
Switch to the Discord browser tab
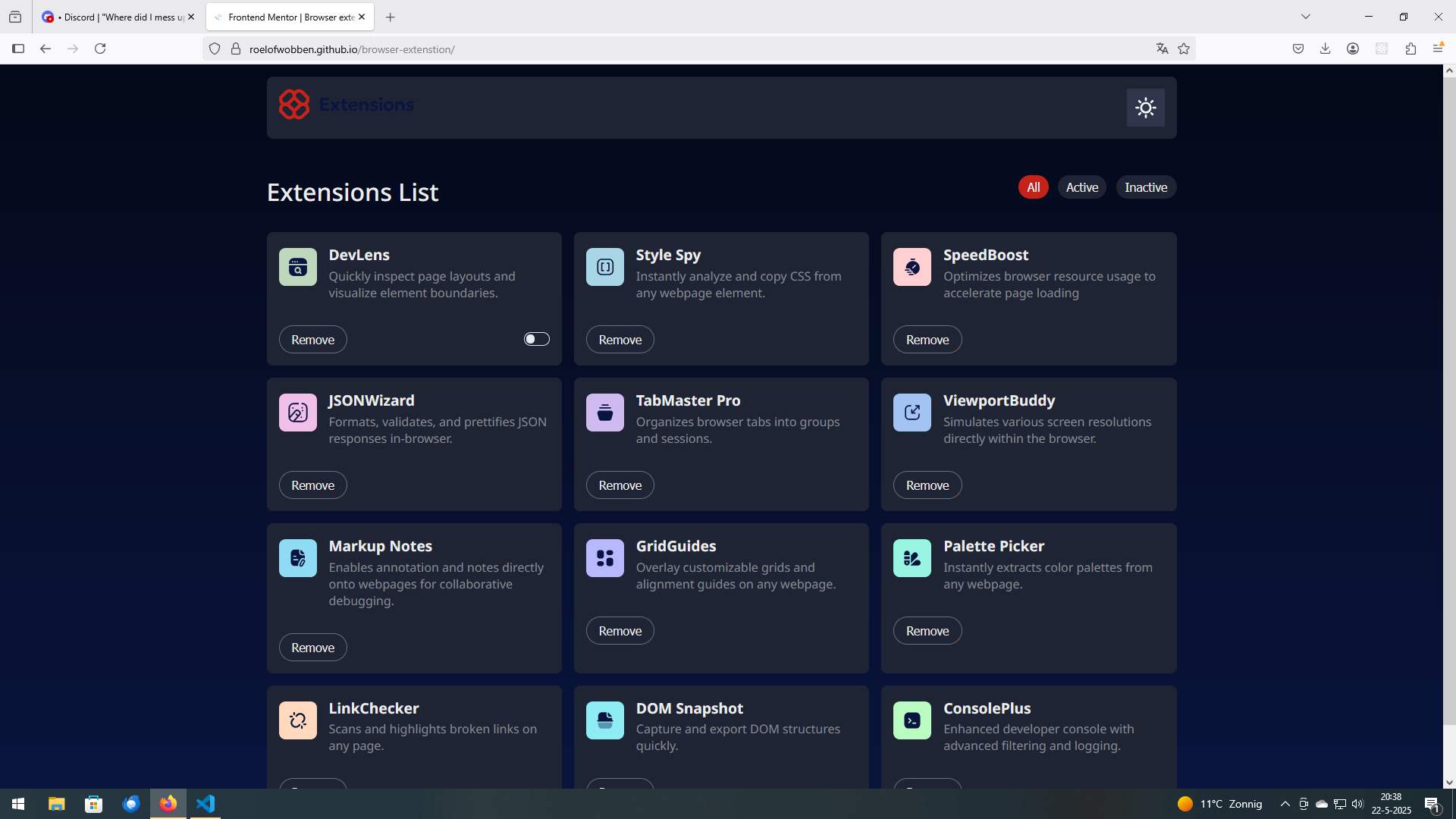pos(114,17)
